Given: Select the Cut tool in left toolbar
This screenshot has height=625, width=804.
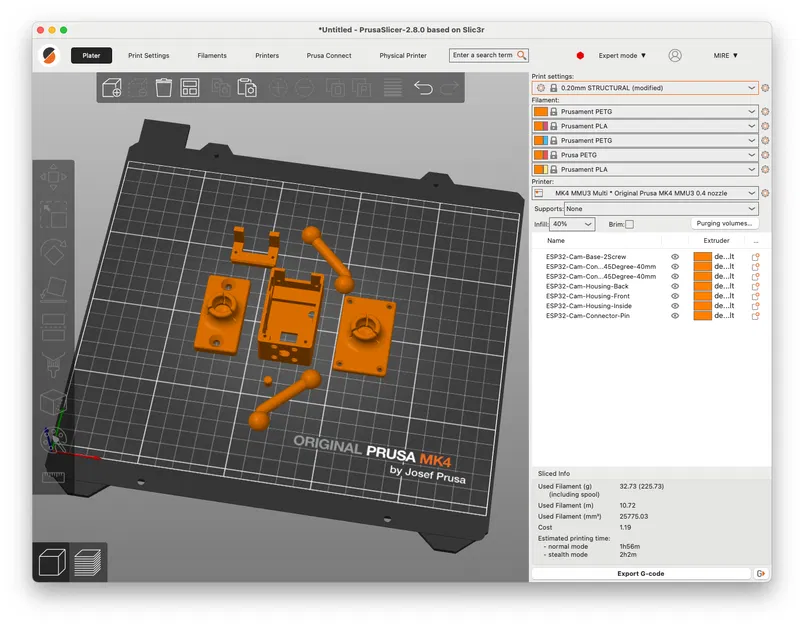Looking at the screenshot, I should click(53, 327).
